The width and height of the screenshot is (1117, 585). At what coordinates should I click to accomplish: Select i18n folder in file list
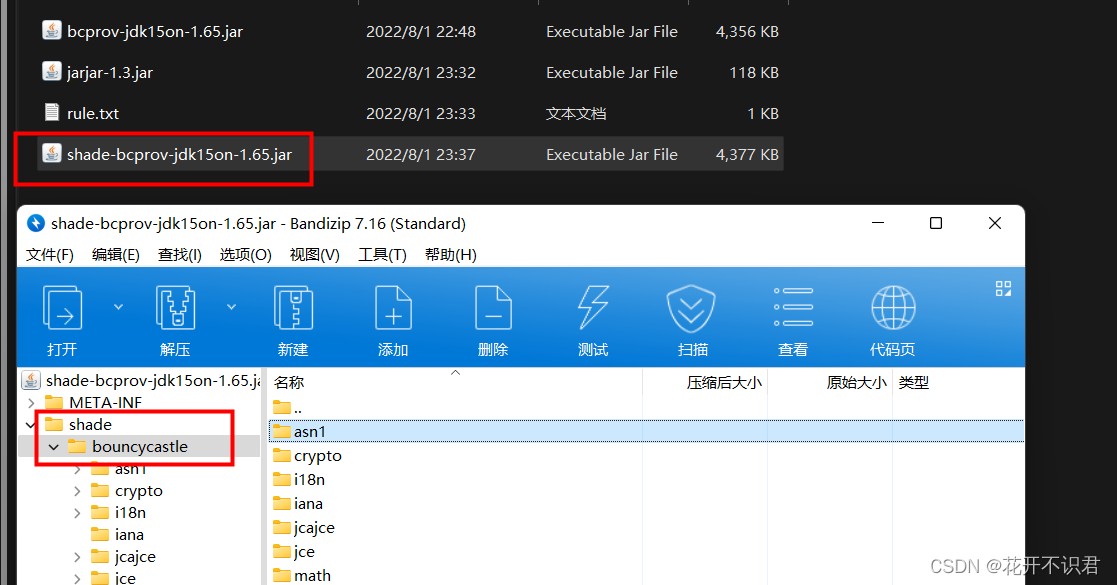click(x=299, y=480)
